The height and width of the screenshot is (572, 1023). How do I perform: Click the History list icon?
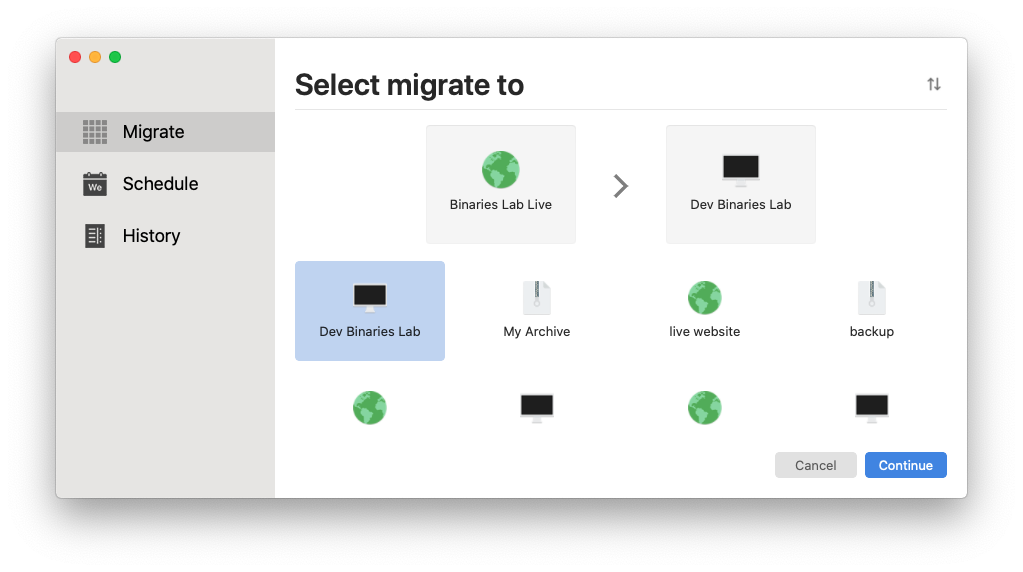pos(95,235)
